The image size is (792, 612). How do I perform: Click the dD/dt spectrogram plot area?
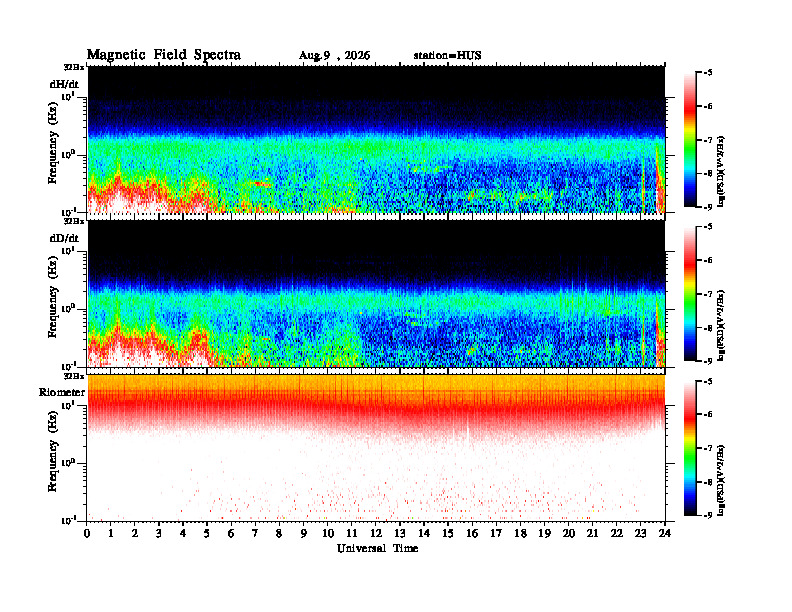click(376, 294)
